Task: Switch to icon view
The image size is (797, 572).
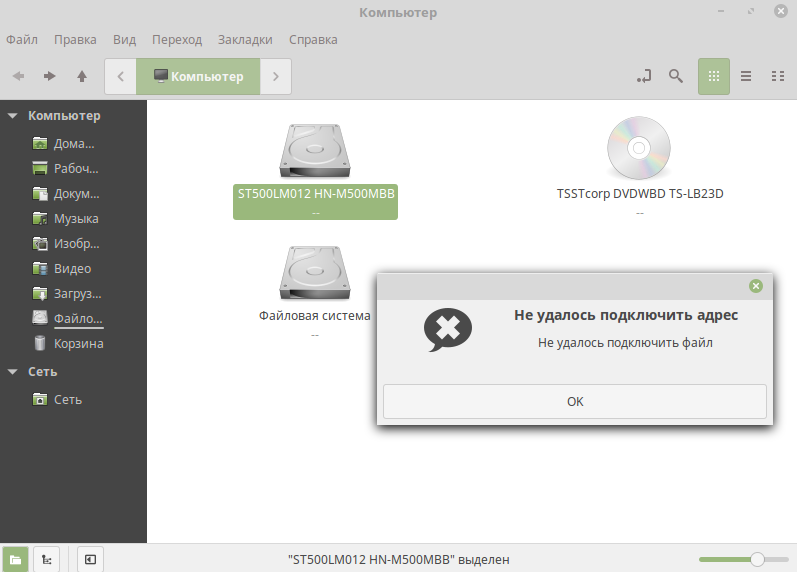Action: pyautogui.click(x=714, y=76)
